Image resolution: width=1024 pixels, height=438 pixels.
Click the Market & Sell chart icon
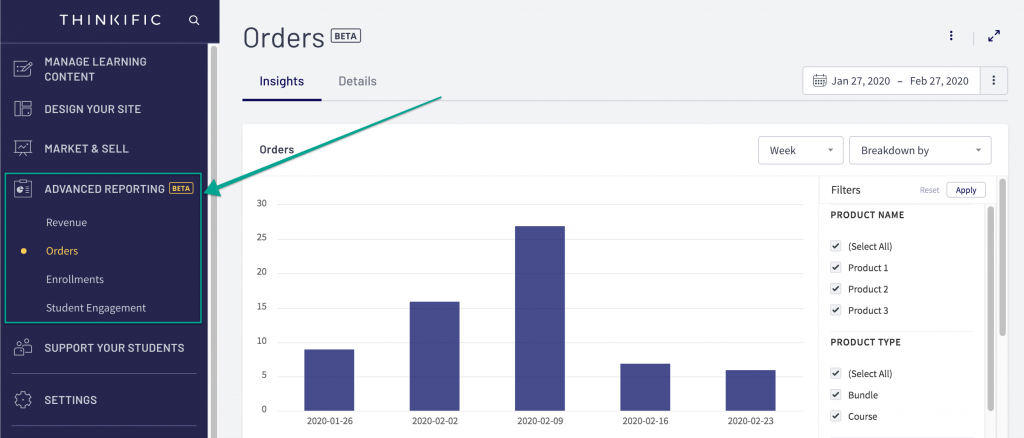(x=23, y=148)
